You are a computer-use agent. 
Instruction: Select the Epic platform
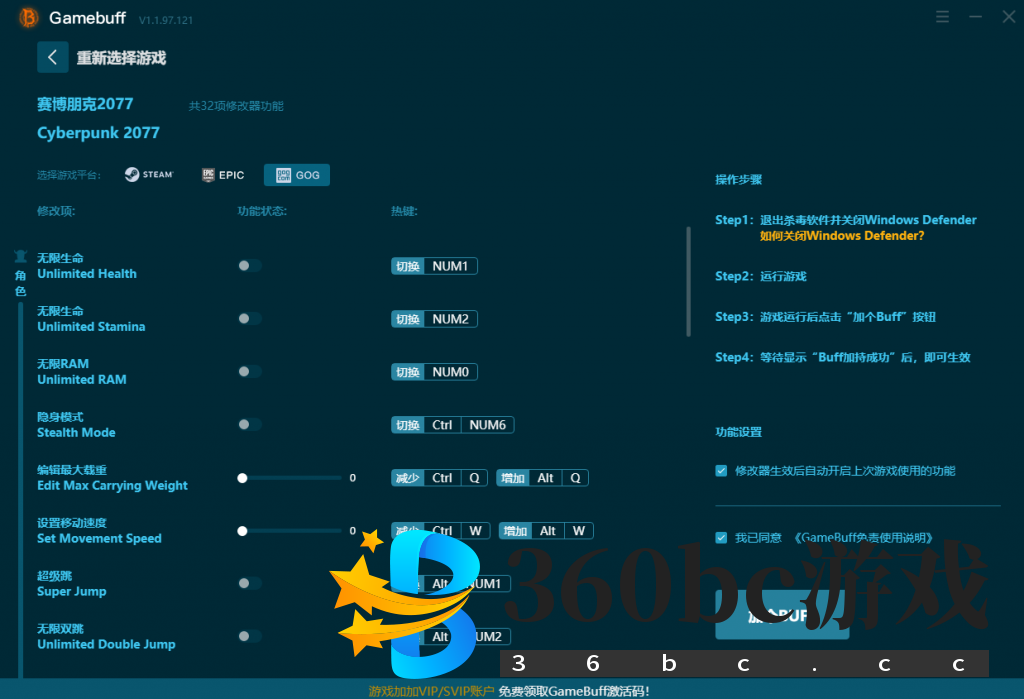tap(223, 175)
